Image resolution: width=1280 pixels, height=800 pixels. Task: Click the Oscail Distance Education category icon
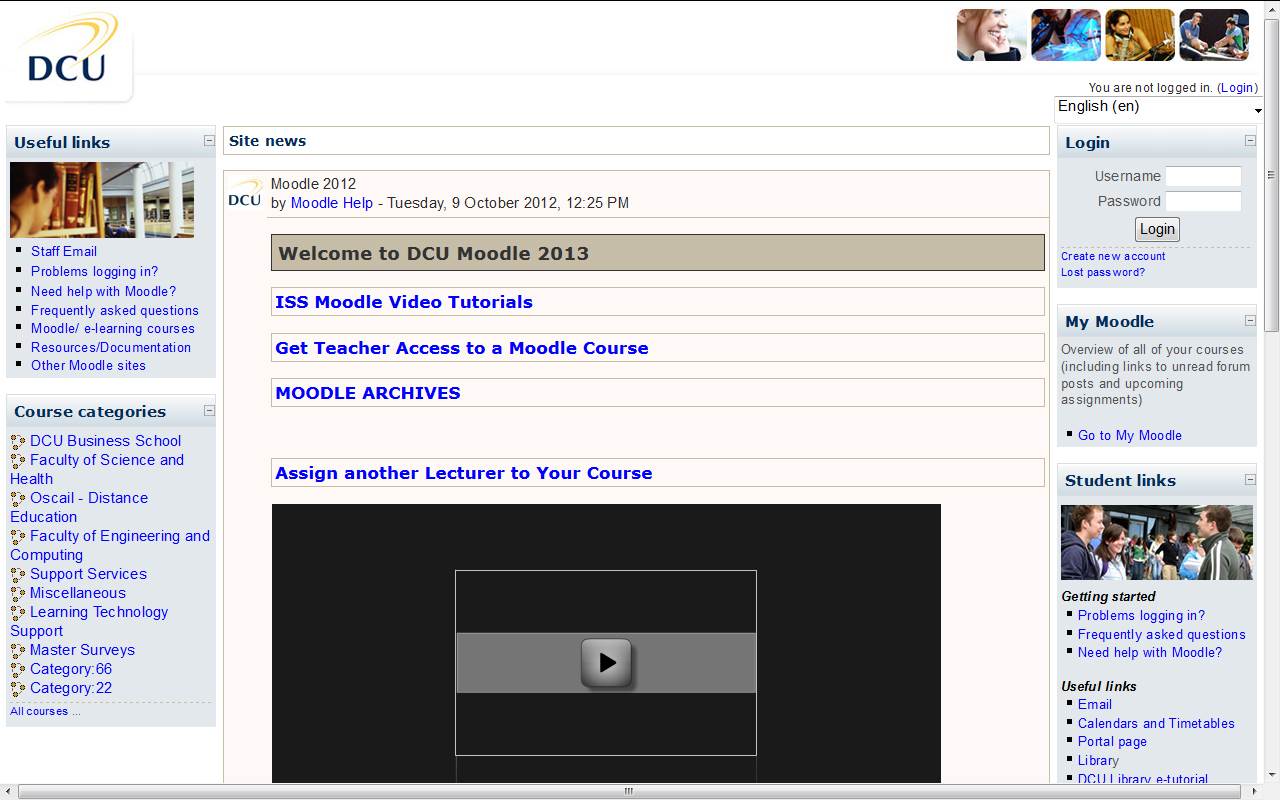click(18, 498)
